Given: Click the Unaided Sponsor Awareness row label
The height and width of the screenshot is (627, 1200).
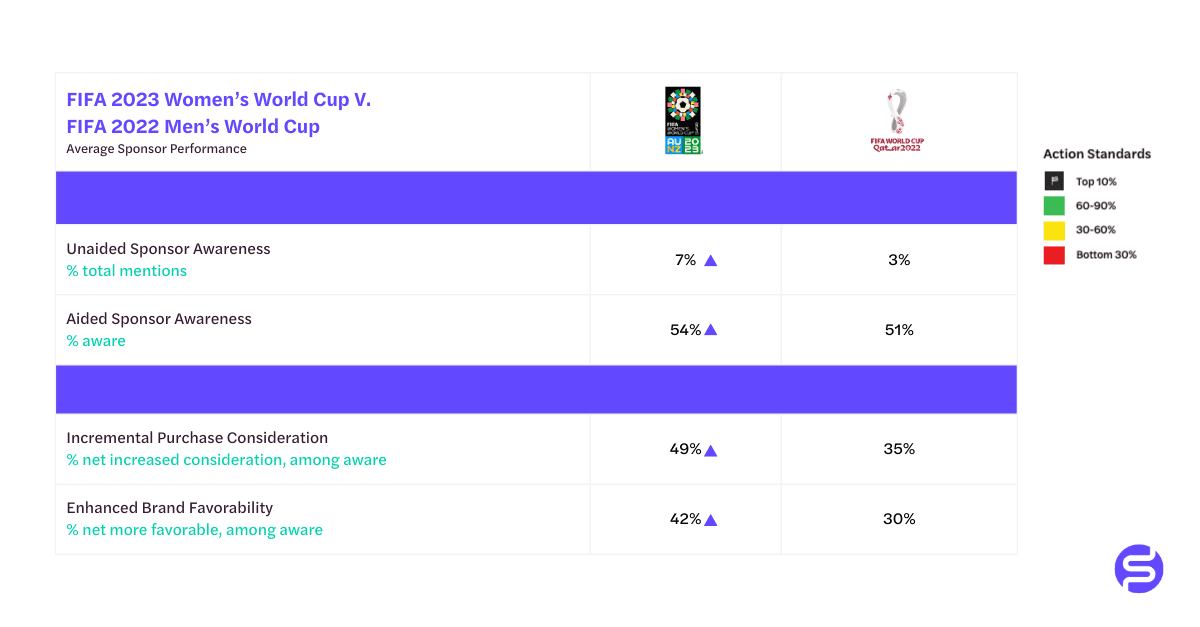Looking at the screenshot, I should tap(168, 249).
